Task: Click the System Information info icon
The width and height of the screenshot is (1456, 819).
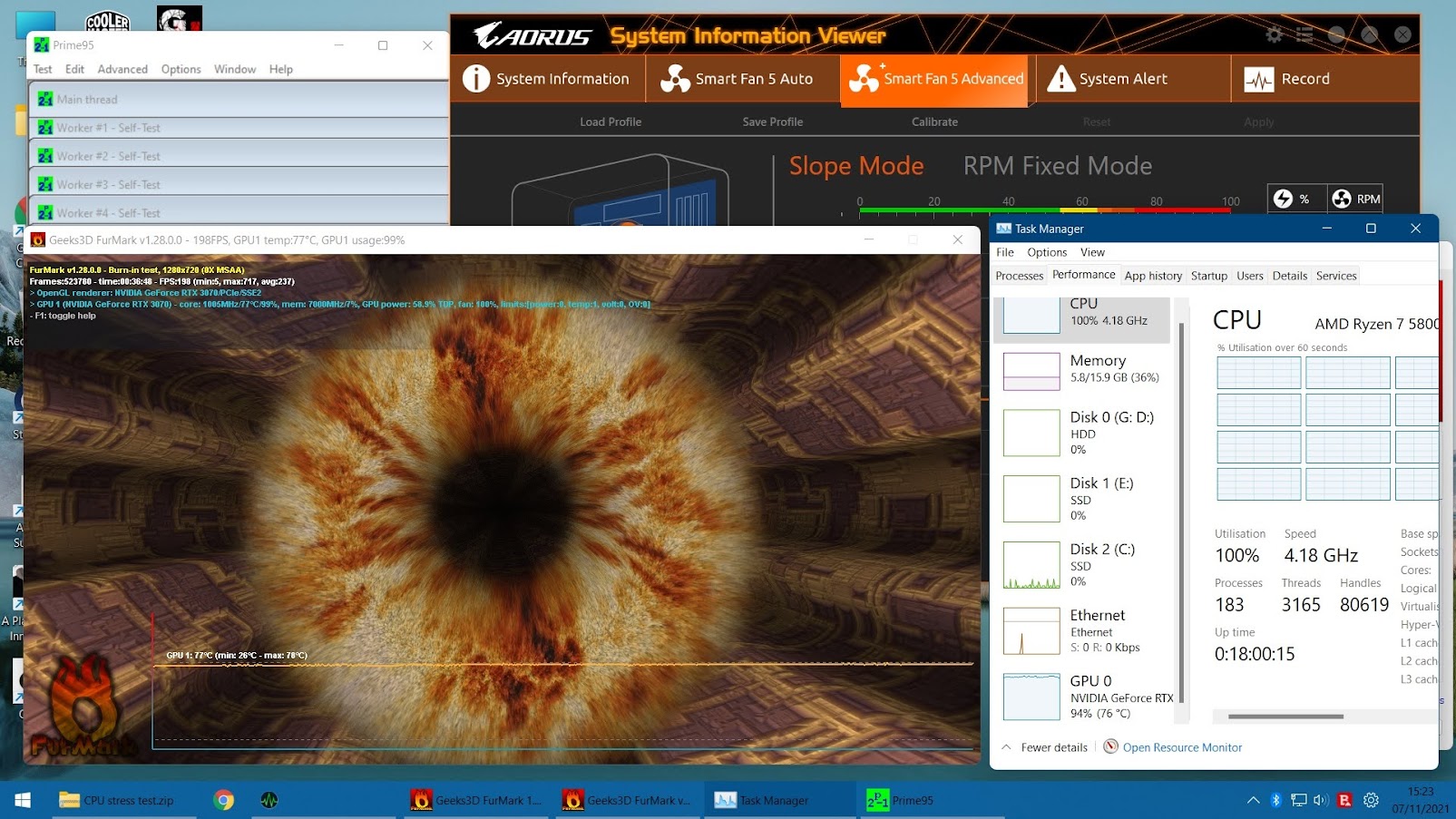Action: pyautogui.click(x=476, y=79)
